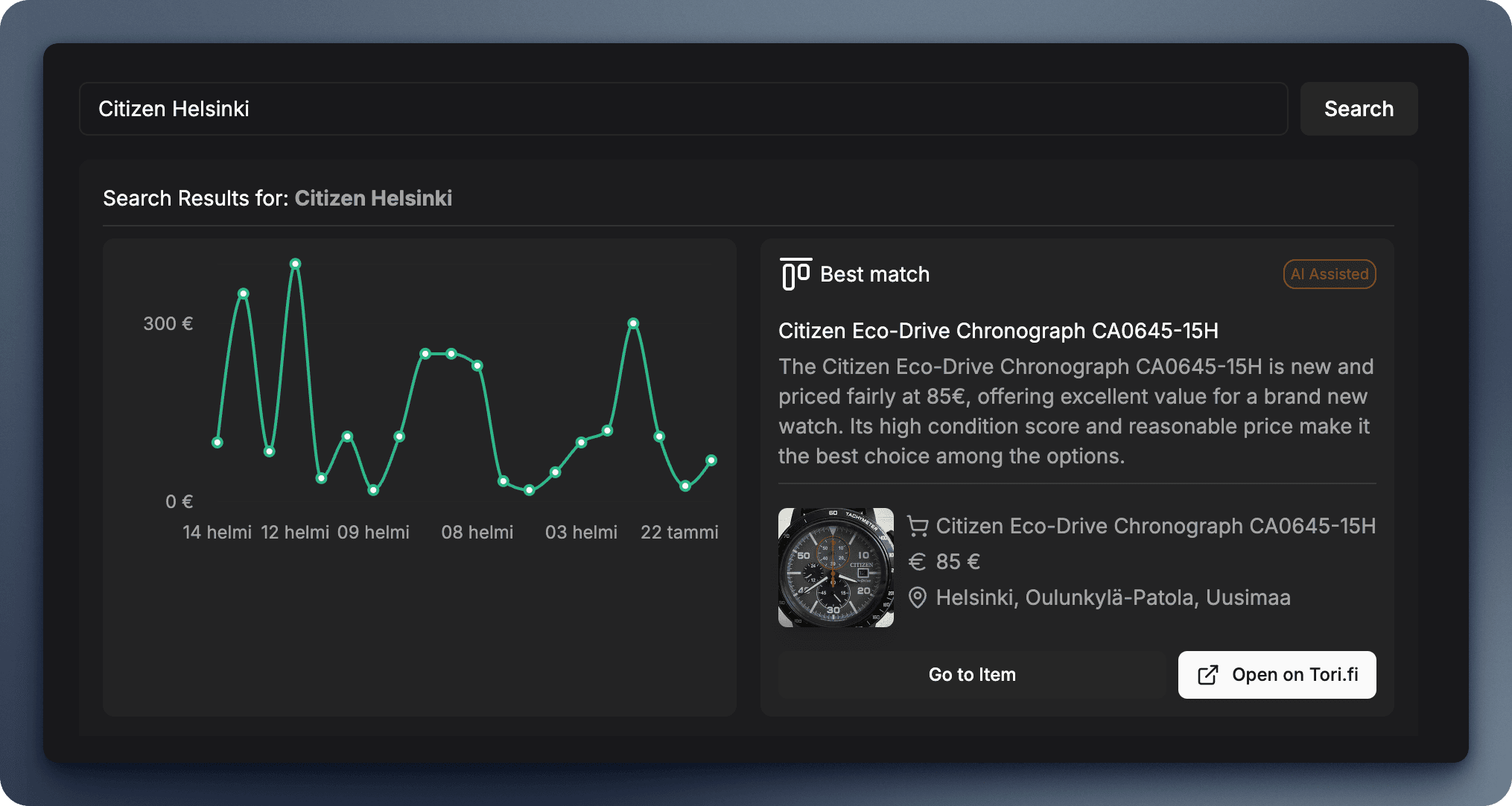Click the Citizen Eco-Drive Chronograph CA0645-15H heading

tap(998, 331)
